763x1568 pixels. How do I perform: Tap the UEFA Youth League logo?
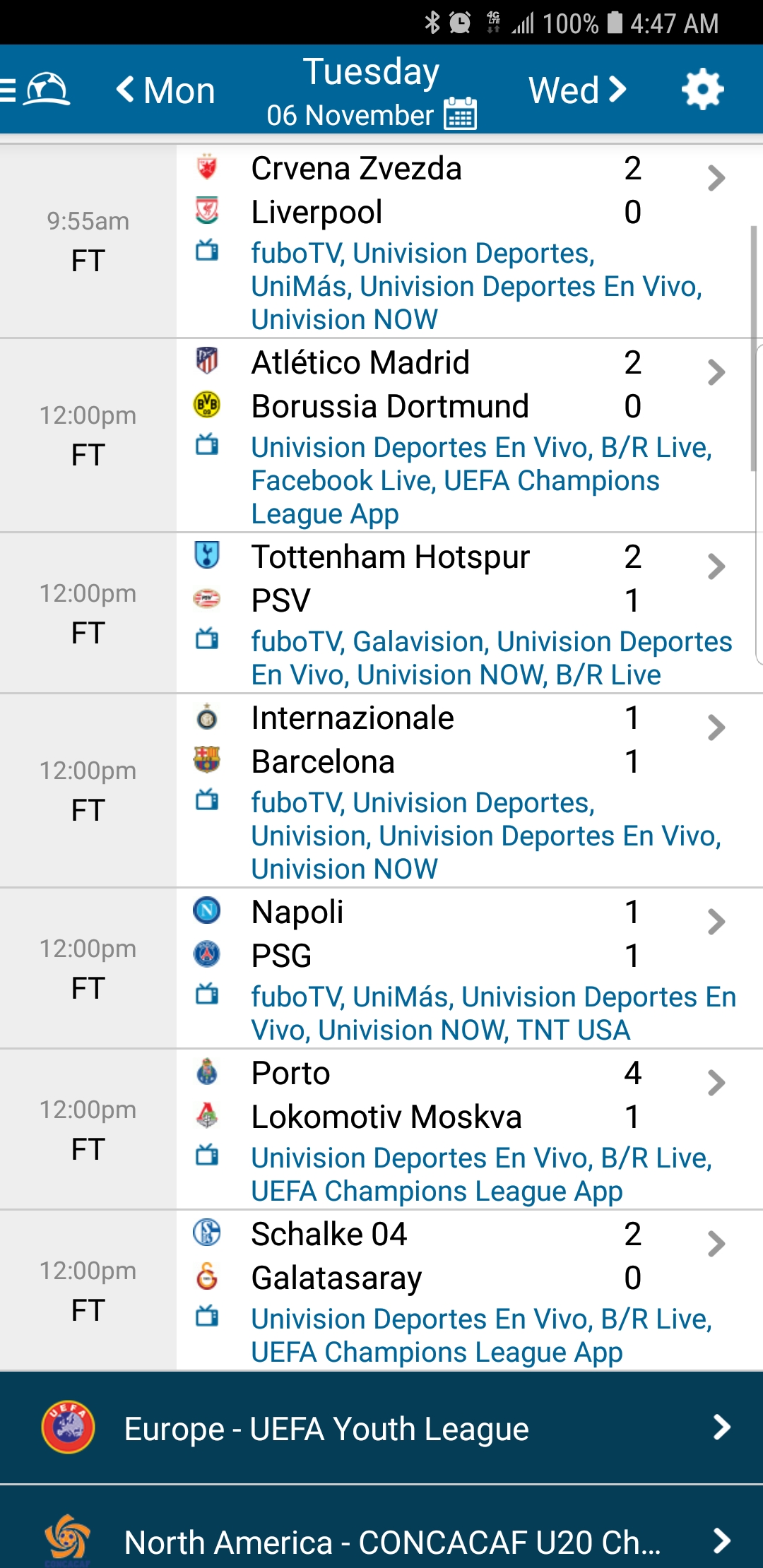(x=68, y=1427)
